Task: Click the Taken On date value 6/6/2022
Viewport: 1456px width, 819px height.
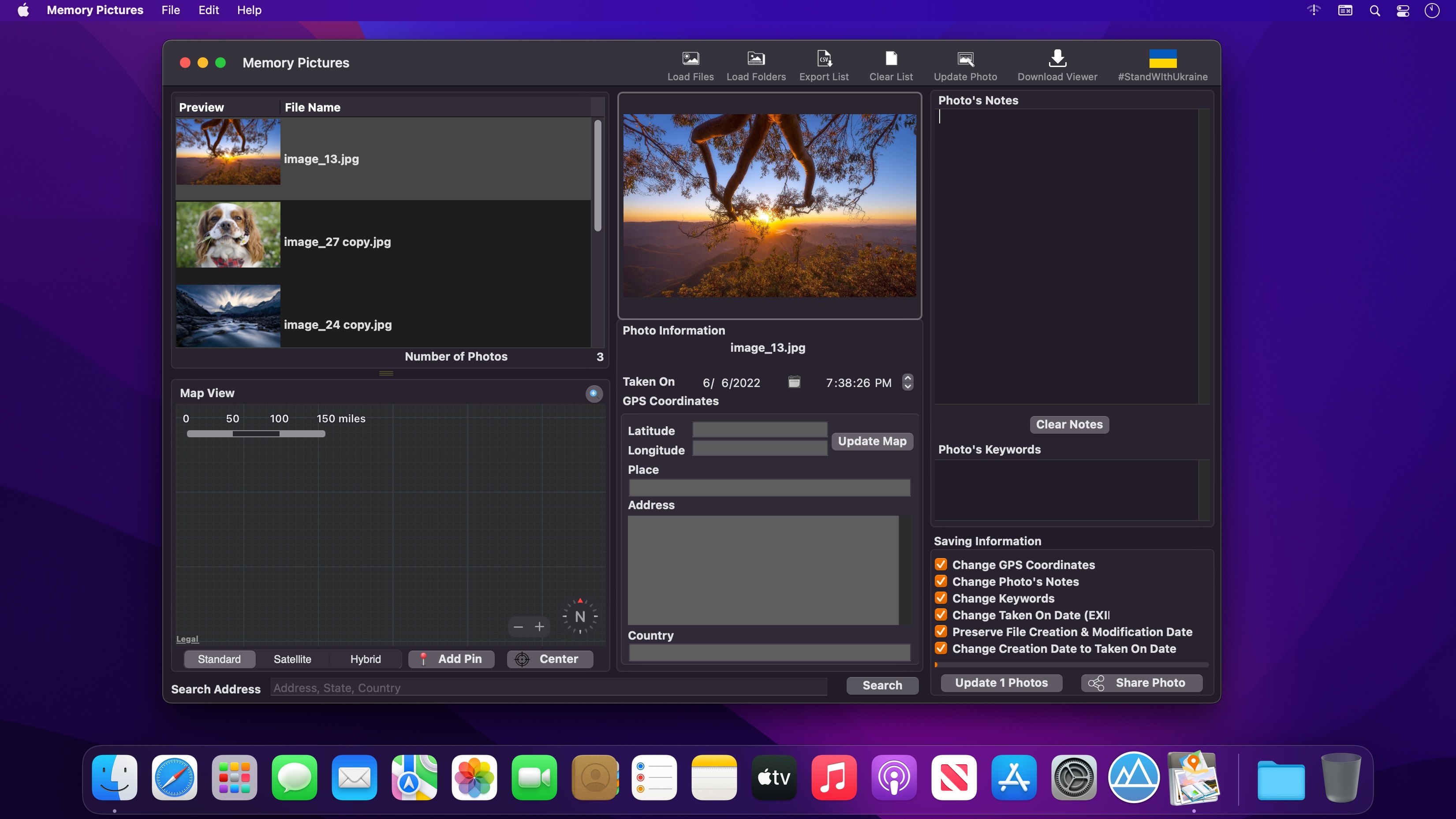Action: pyautogui.click(x=732, y=383)
